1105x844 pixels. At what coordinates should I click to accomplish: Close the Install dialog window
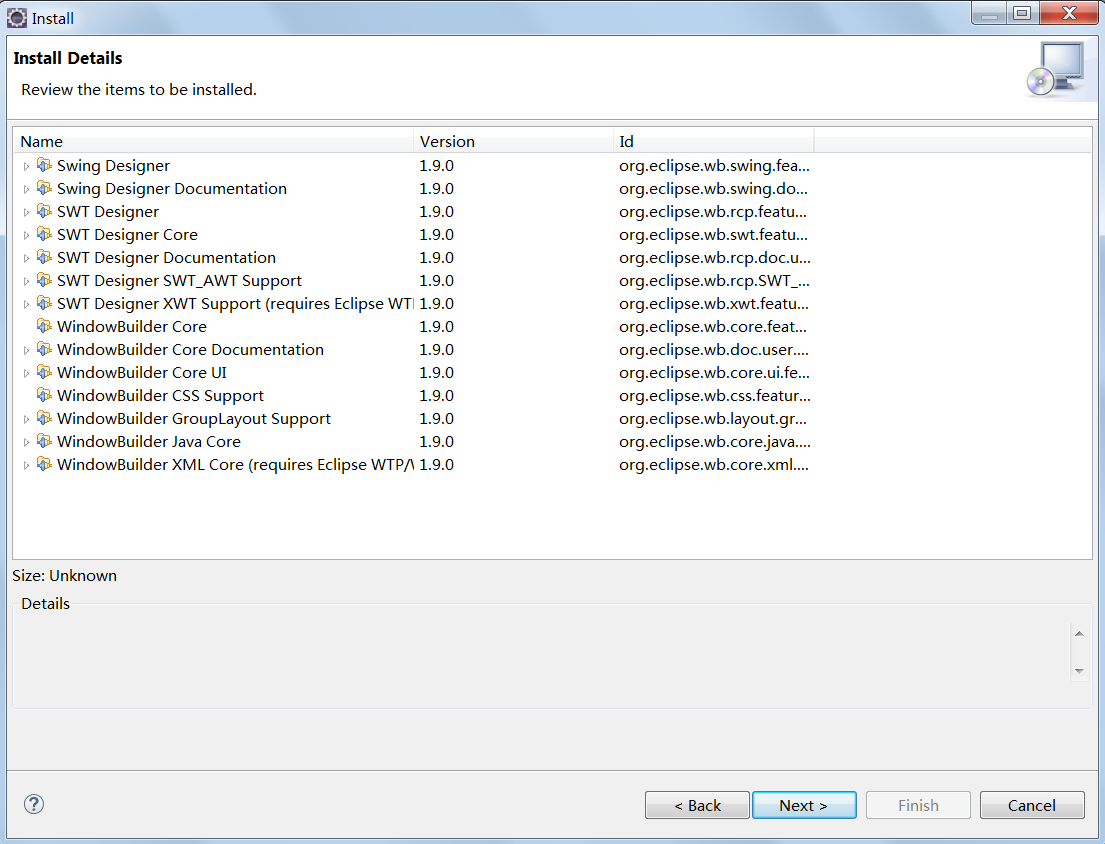(x=1068, y=13)
